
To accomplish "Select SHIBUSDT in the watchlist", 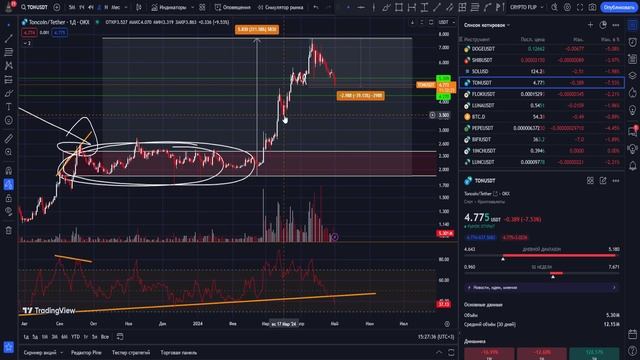I will coord(542,60).
